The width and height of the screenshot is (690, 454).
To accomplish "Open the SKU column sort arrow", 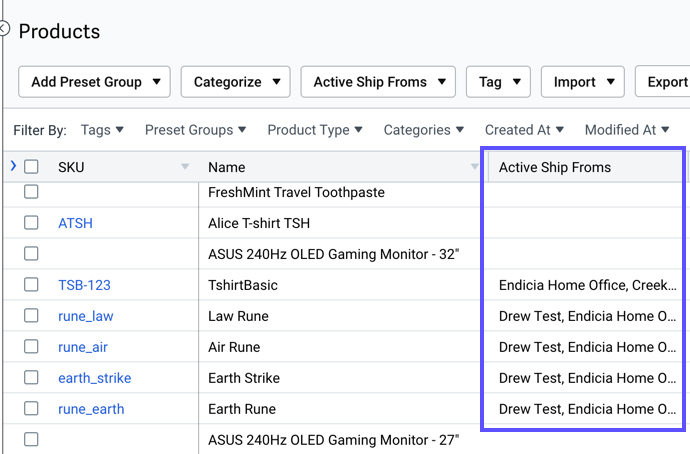I will click(185, 166).
